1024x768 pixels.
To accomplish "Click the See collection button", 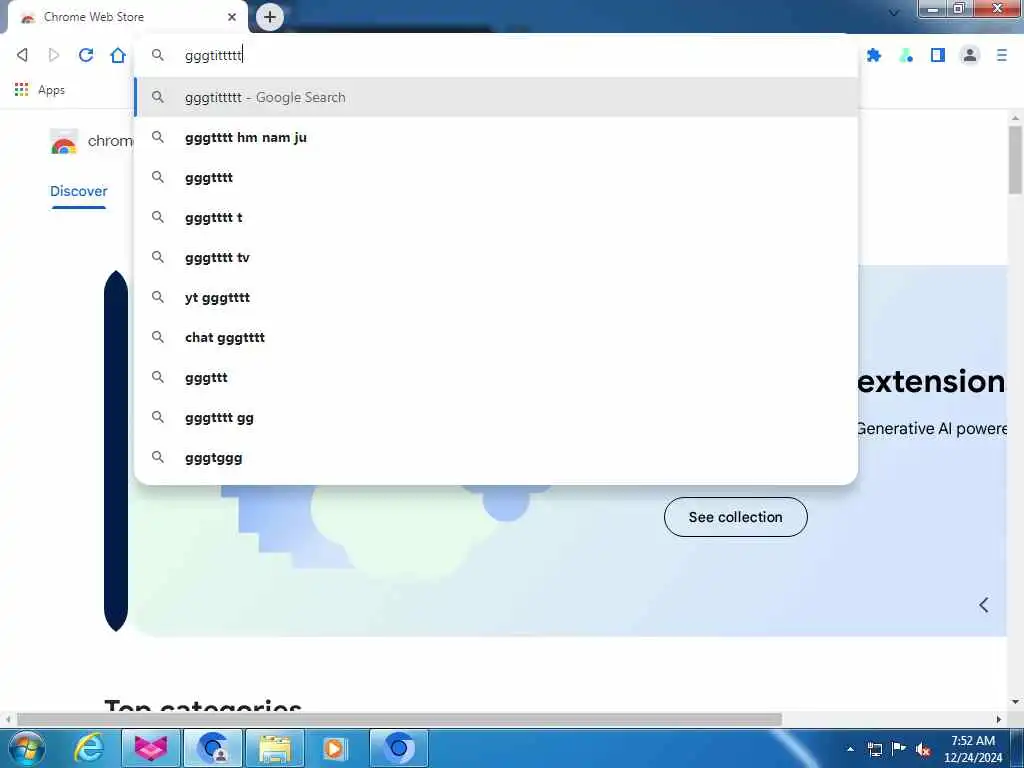I will pos(735,517).
